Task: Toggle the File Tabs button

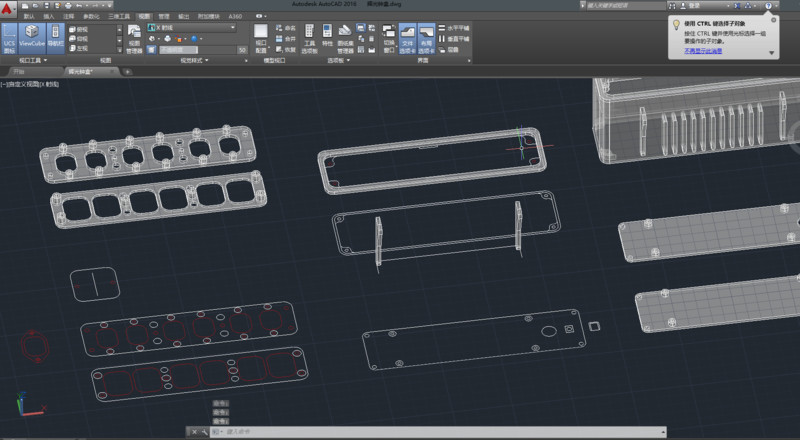Action: [x=406, y=39]
